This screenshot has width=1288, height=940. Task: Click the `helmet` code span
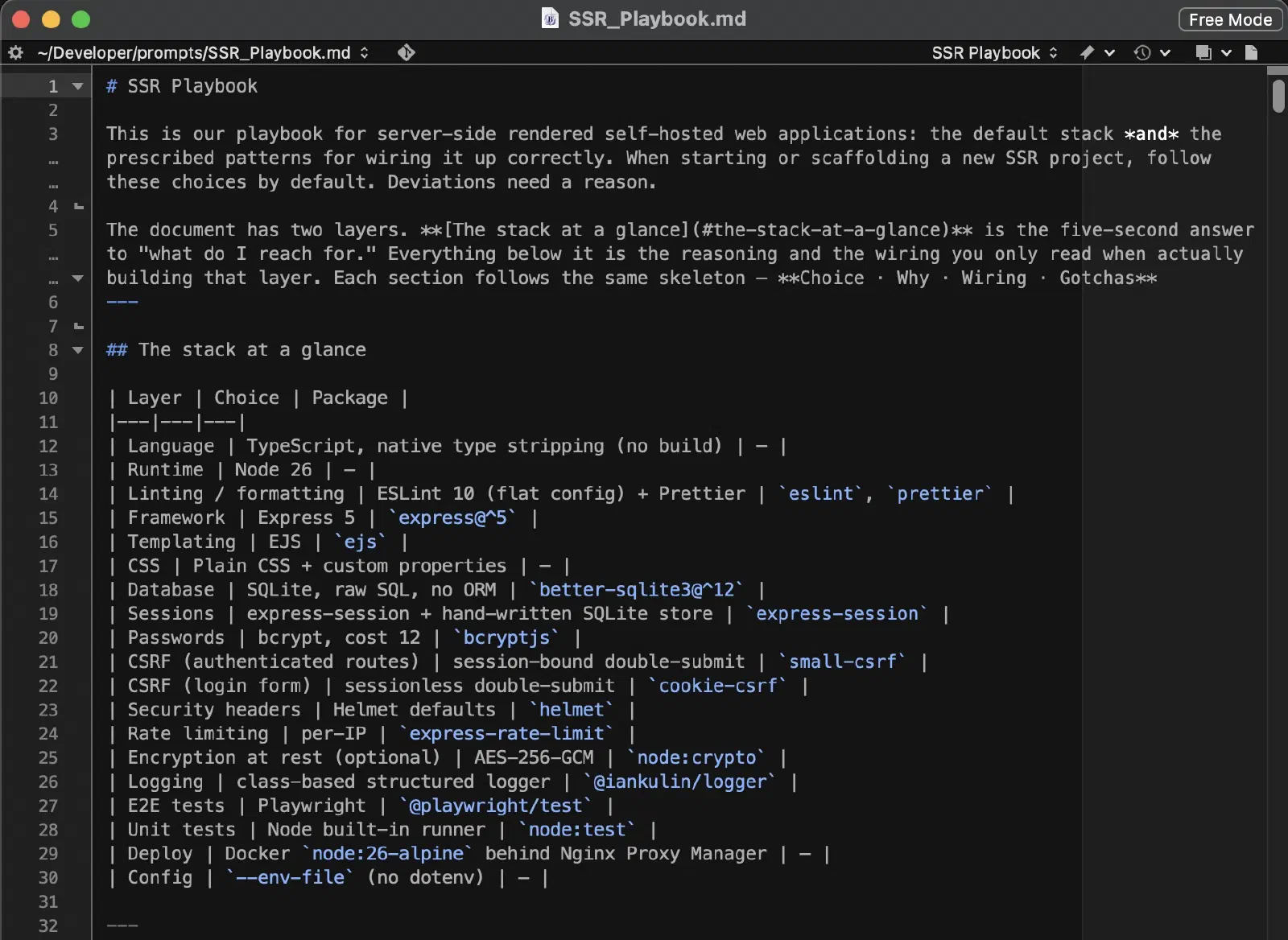(x=572, y=710)
